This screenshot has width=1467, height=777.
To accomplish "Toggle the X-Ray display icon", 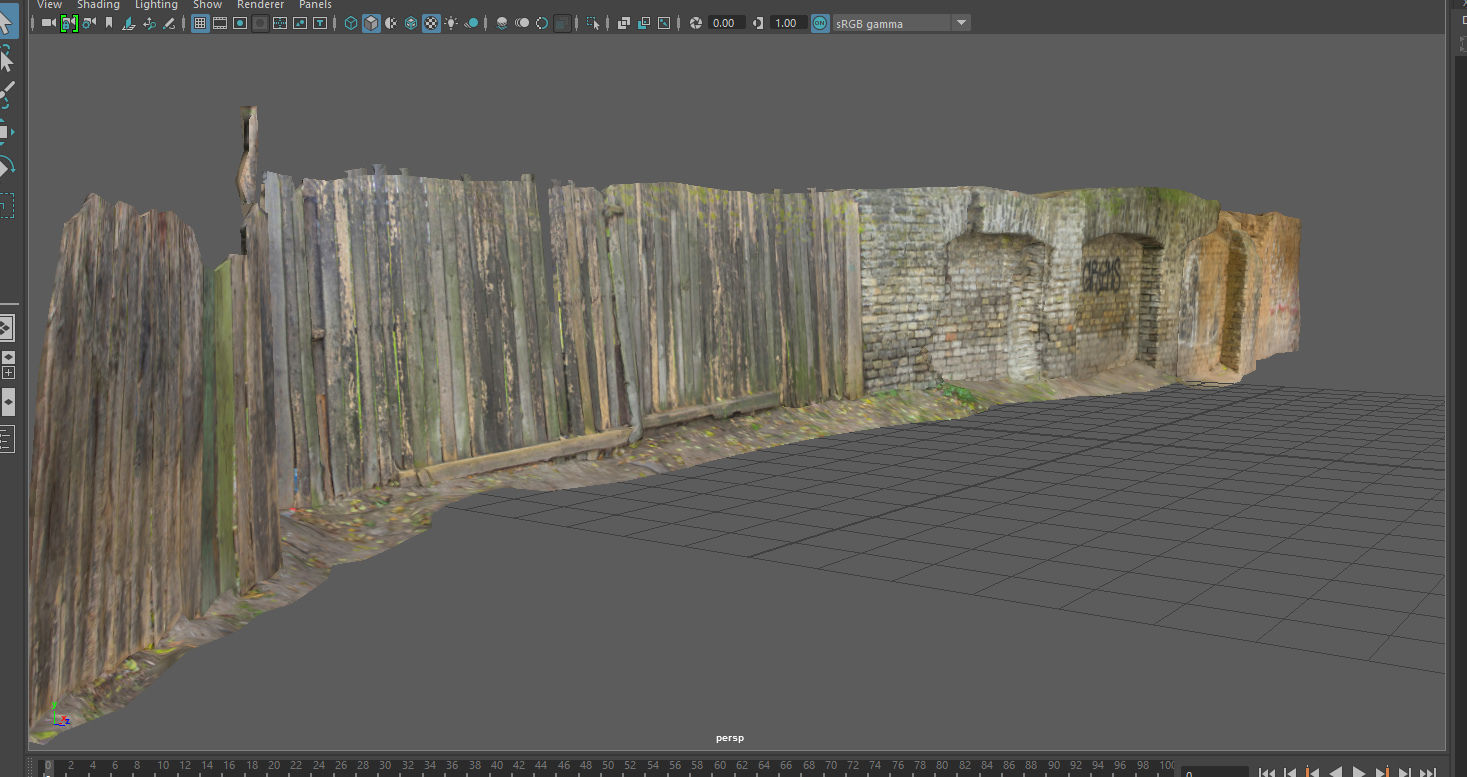I will (623, 23).
